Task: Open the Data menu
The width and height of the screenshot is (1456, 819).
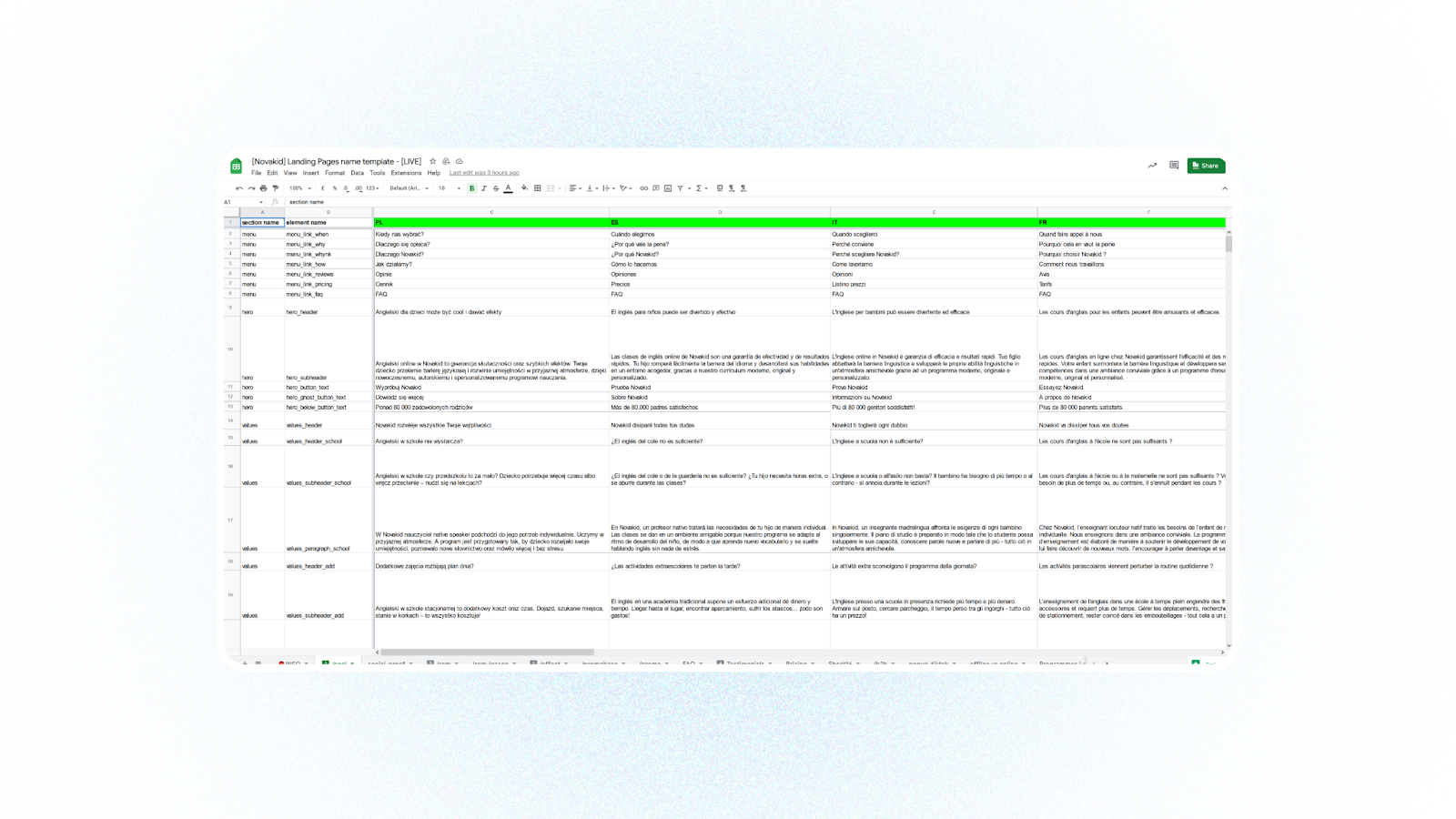Action: click(358, 173)
